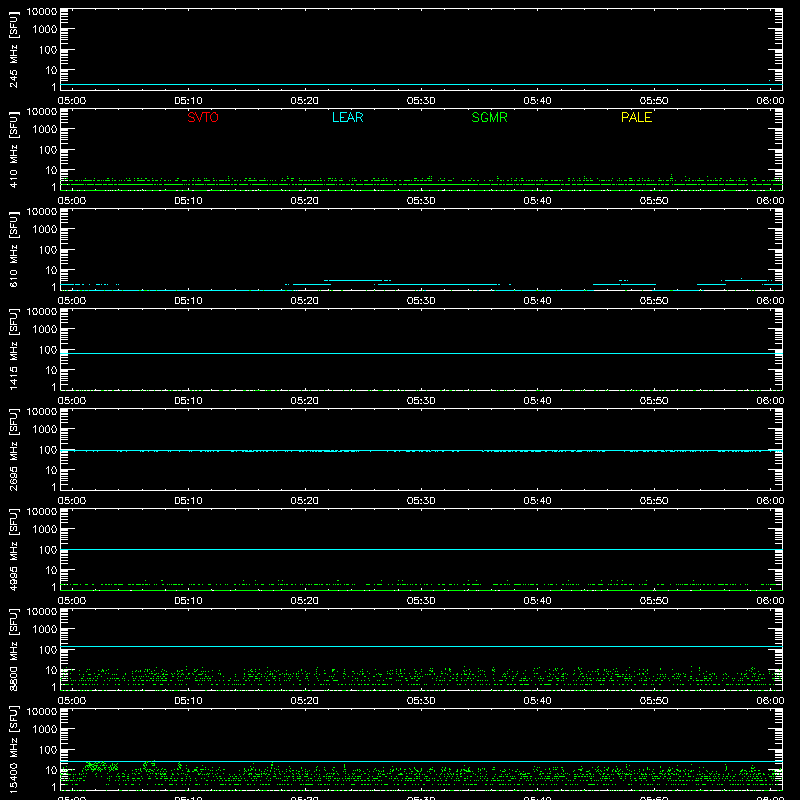Screen dimensions: 800x800
Task: Click the cyan flux trace in the 8800 MHz panel
Action: (421, 646)
